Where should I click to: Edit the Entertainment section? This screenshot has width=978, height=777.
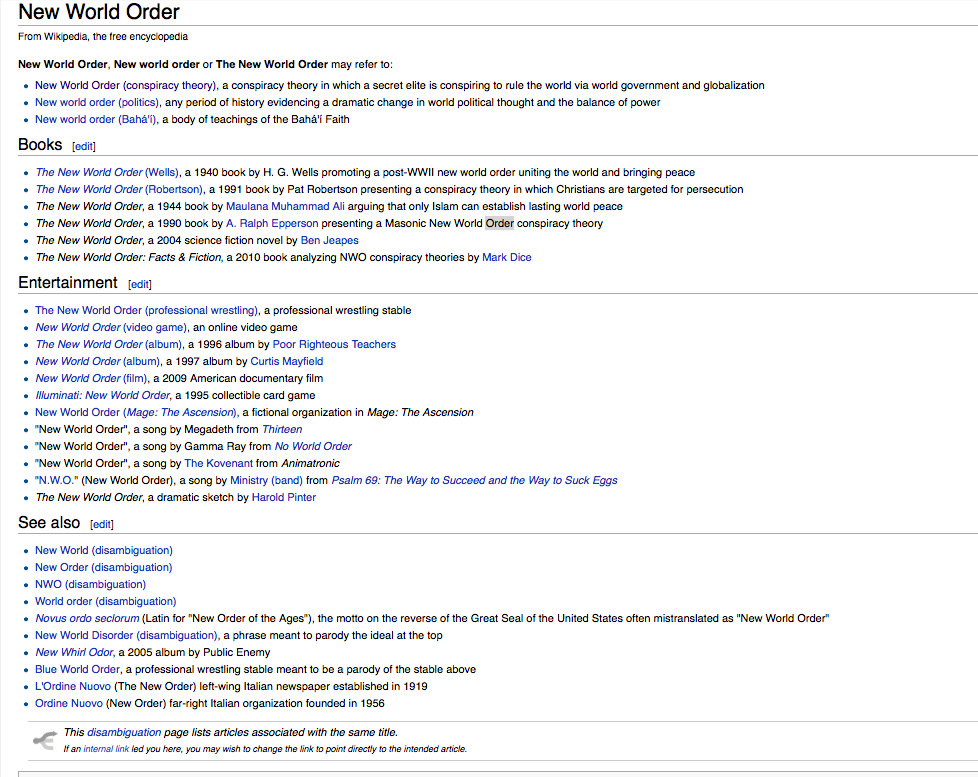(x=140, y=284)
